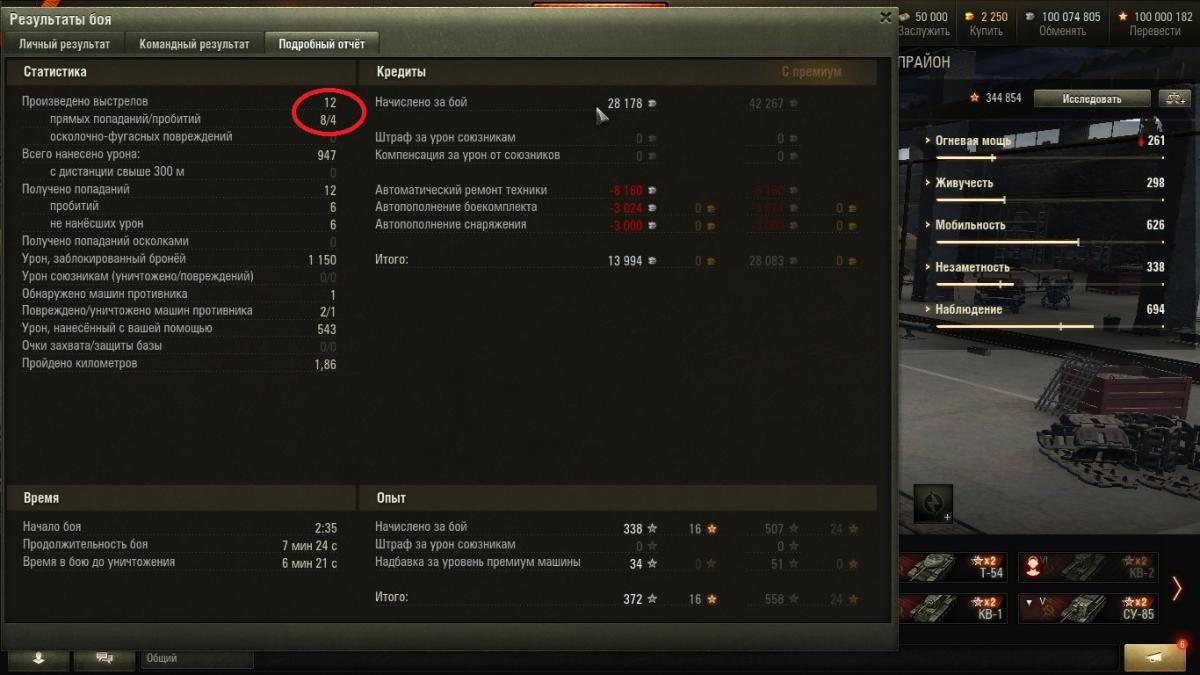Close the Результаты боя window
This screenshot has width=1200, height=675.
[x=885, y=17]
